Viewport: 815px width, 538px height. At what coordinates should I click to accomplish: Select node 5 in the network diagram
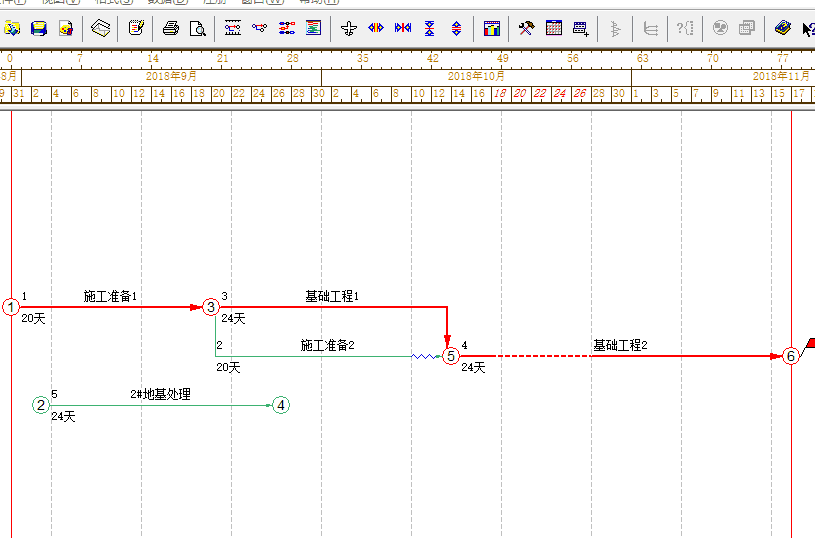click(x=450, y=356)
